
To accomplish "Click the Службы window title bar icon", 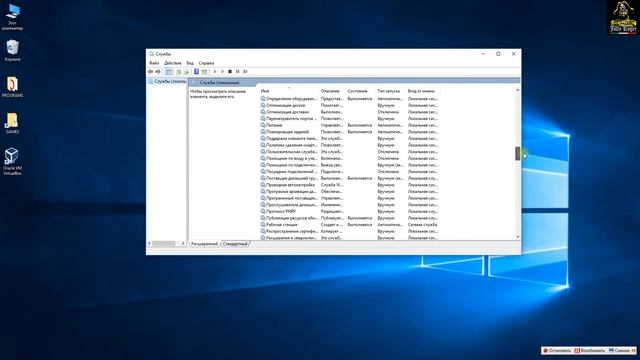I will coord(151,54).
